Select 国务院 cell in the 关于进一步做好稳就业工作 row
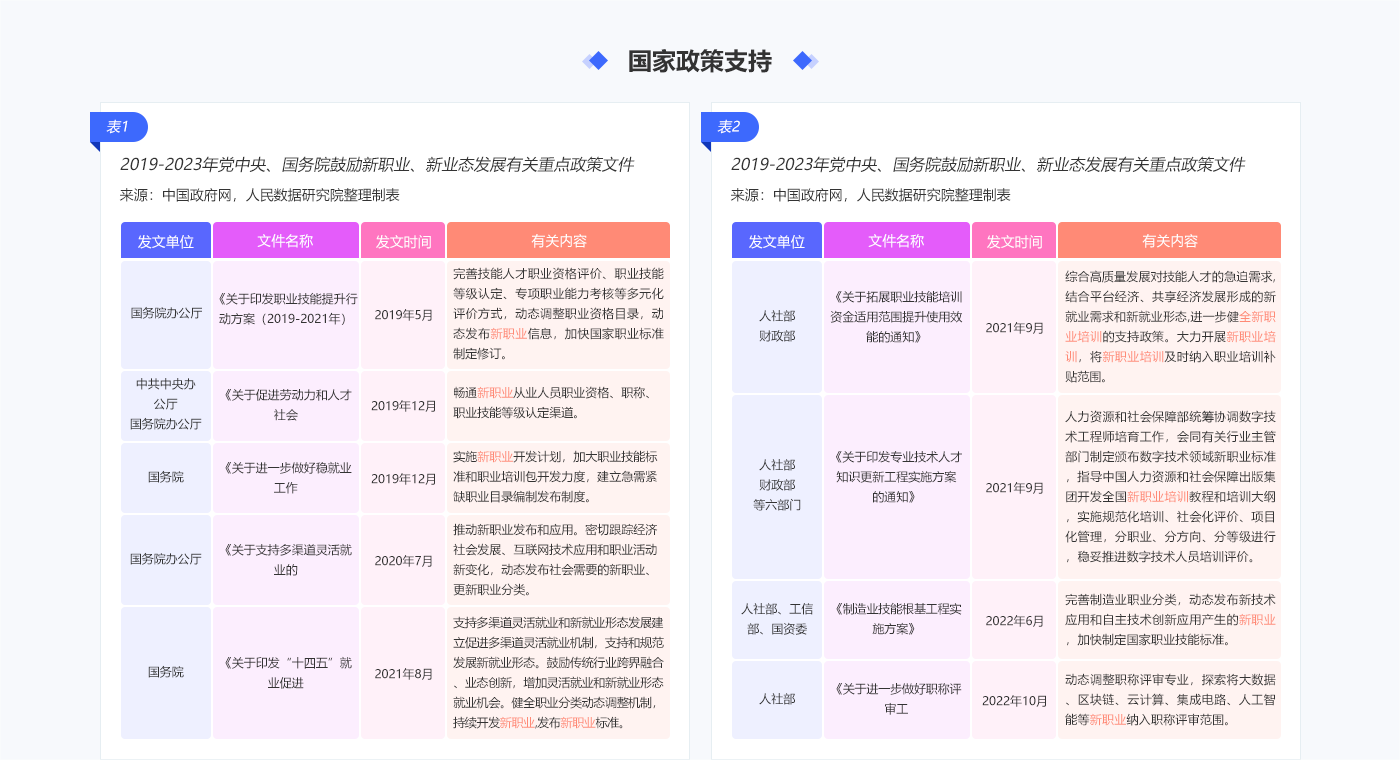 (166, 478)
